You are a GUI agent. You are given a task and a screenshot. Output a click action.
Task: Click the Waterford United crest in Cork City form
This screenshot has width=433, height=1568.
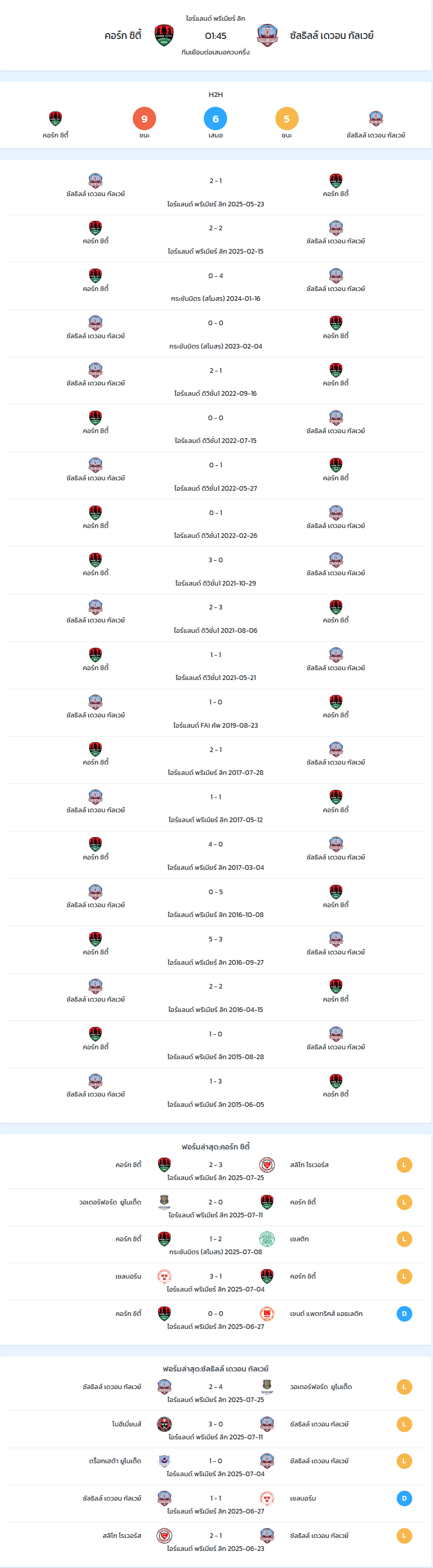tap(164, 1202)
